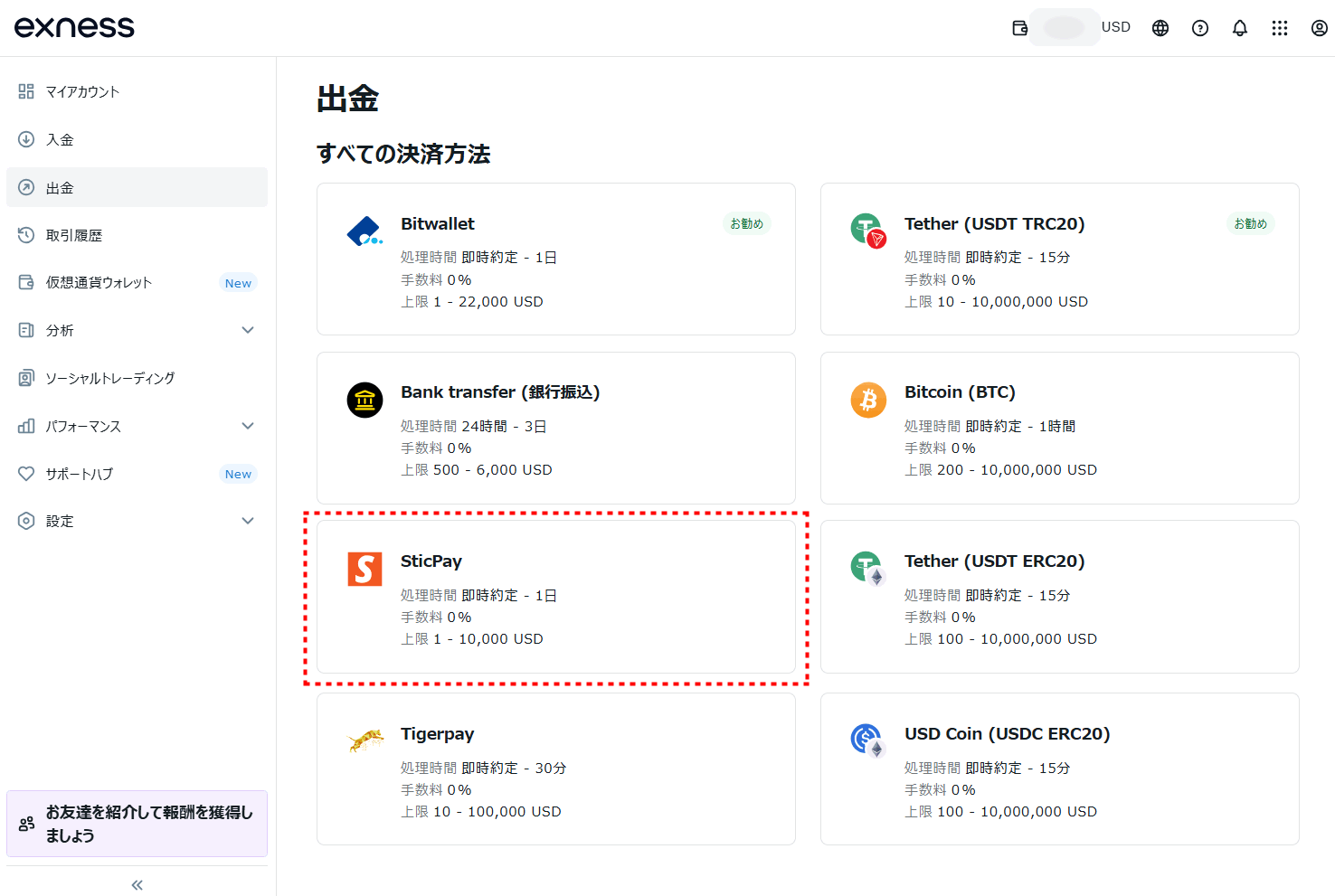This screenshot has height=896, width=1335.
Task: Open the user profile icon
Action: click(x=1320, y=28)
